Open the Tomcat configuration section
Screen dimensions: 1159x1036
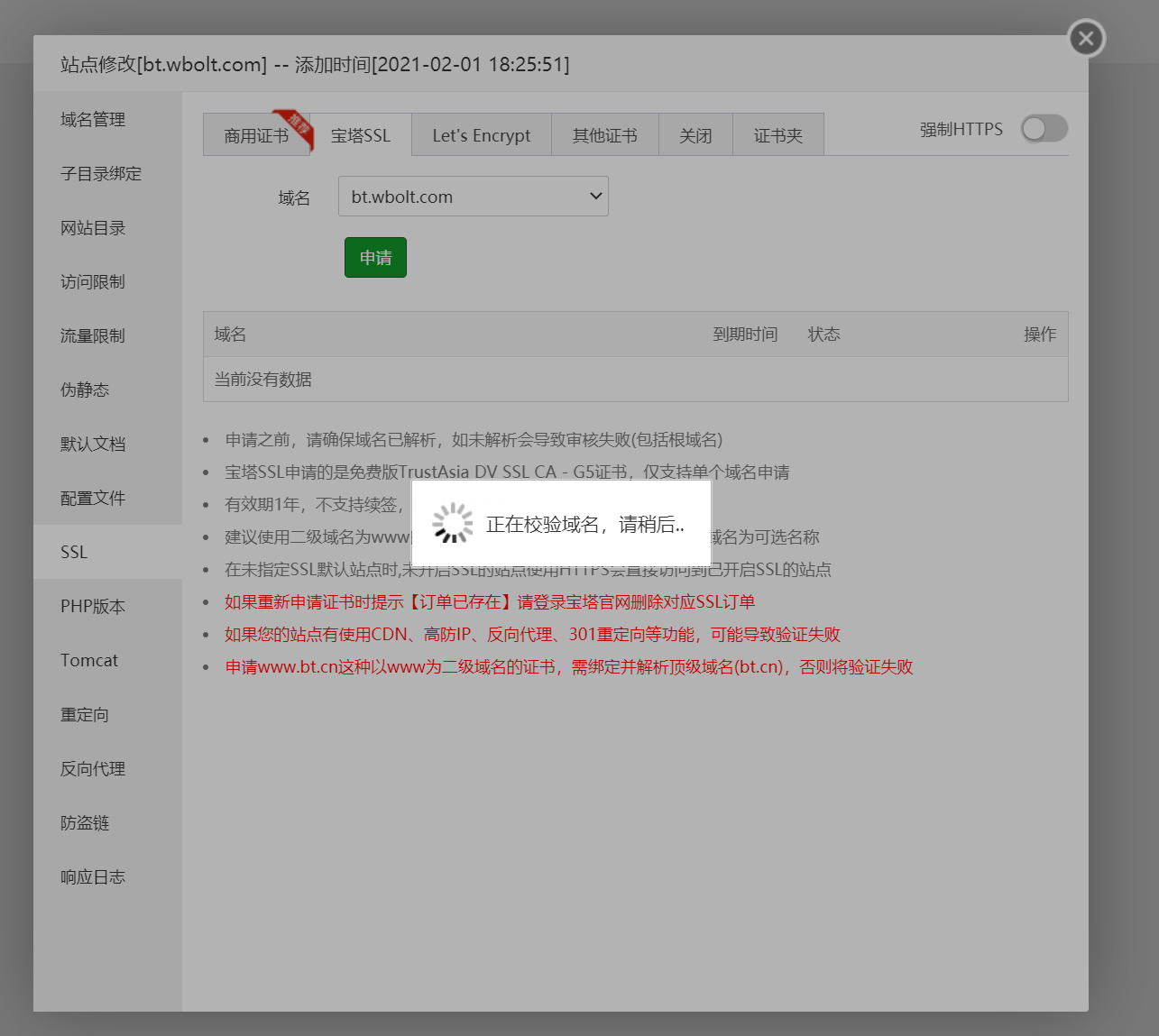89,660
